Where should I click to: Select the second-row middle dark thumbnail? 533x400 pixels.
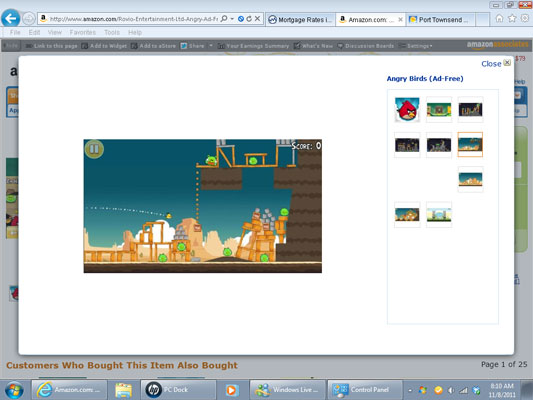click(x=439, y=145)
